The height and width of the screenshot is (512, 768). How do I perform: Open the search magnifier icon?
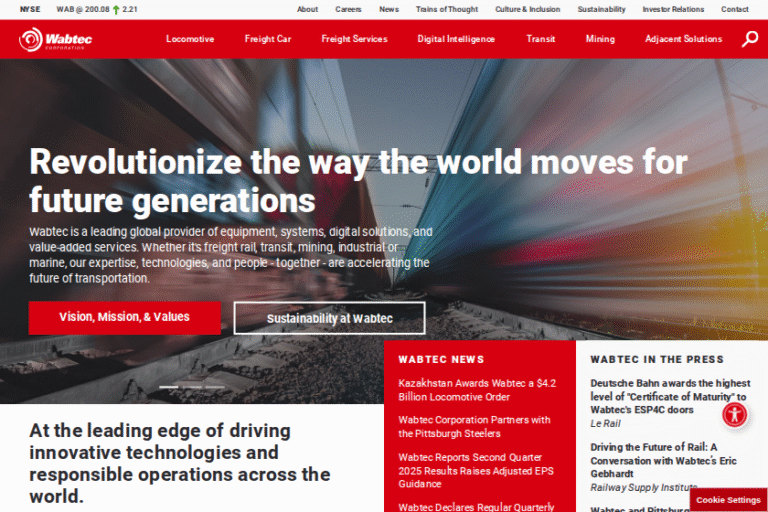coord(750,39)
